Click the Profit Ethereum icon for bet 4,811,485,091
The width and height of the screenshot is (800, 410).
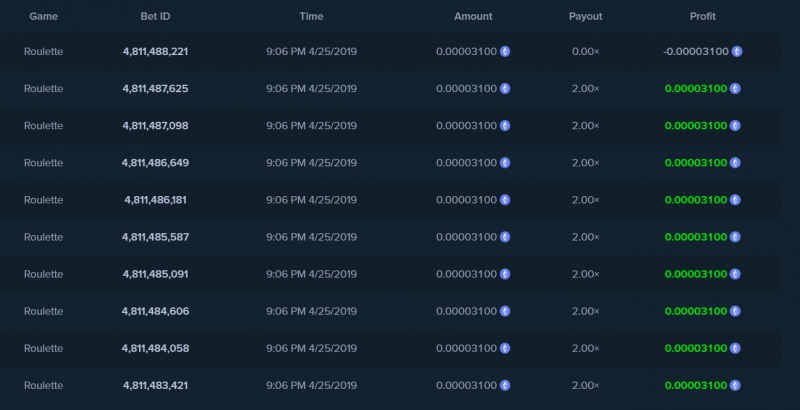point(735,274)
